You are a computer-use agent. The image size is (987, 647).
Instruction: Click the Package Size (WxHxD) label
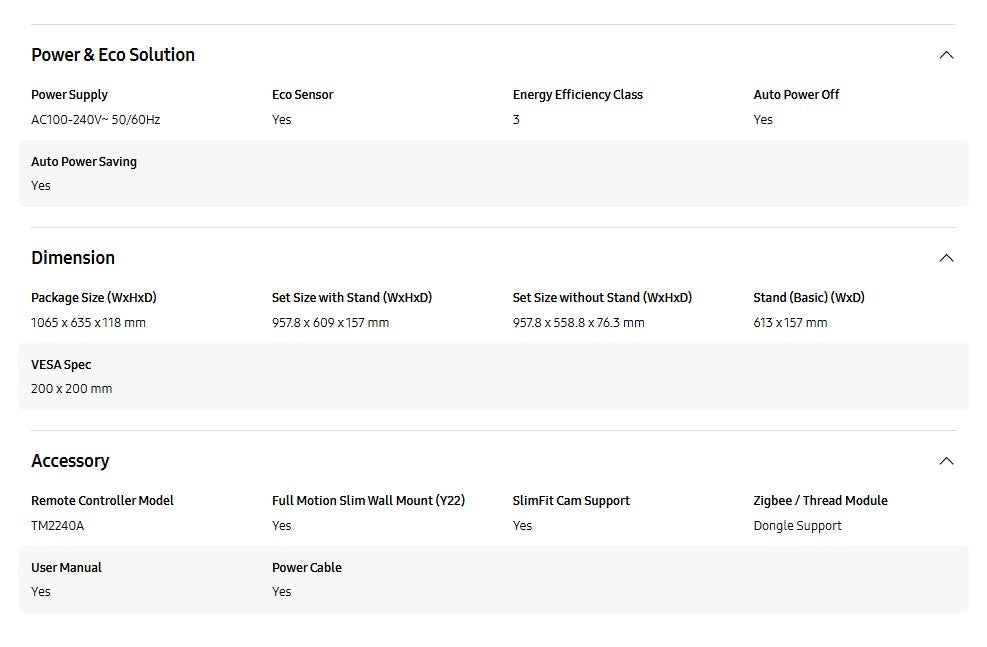[x=94, y=298]
